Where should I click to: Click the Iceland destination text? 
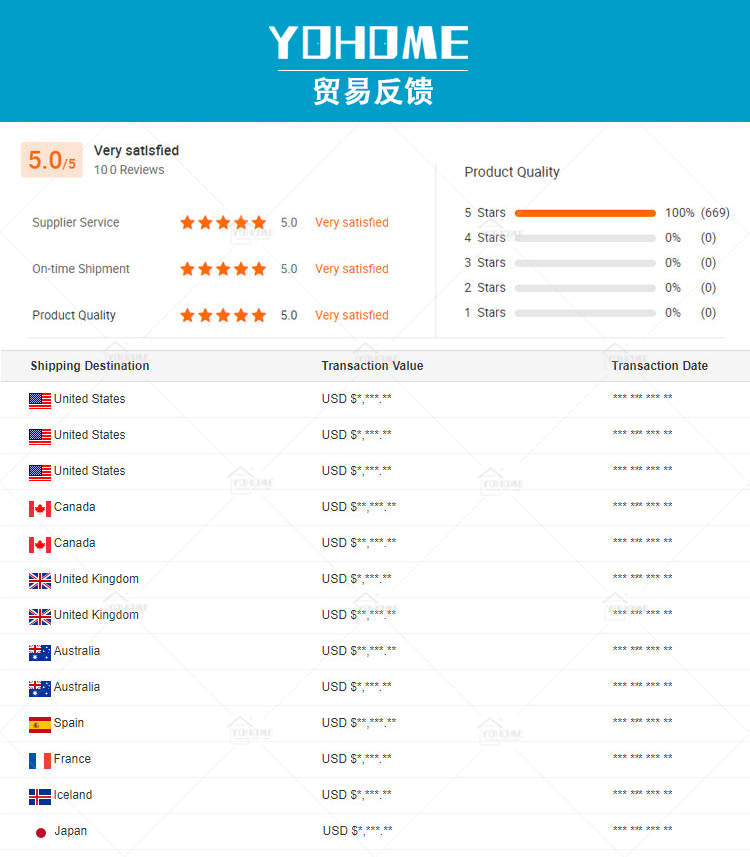click(x=73, y=795)
